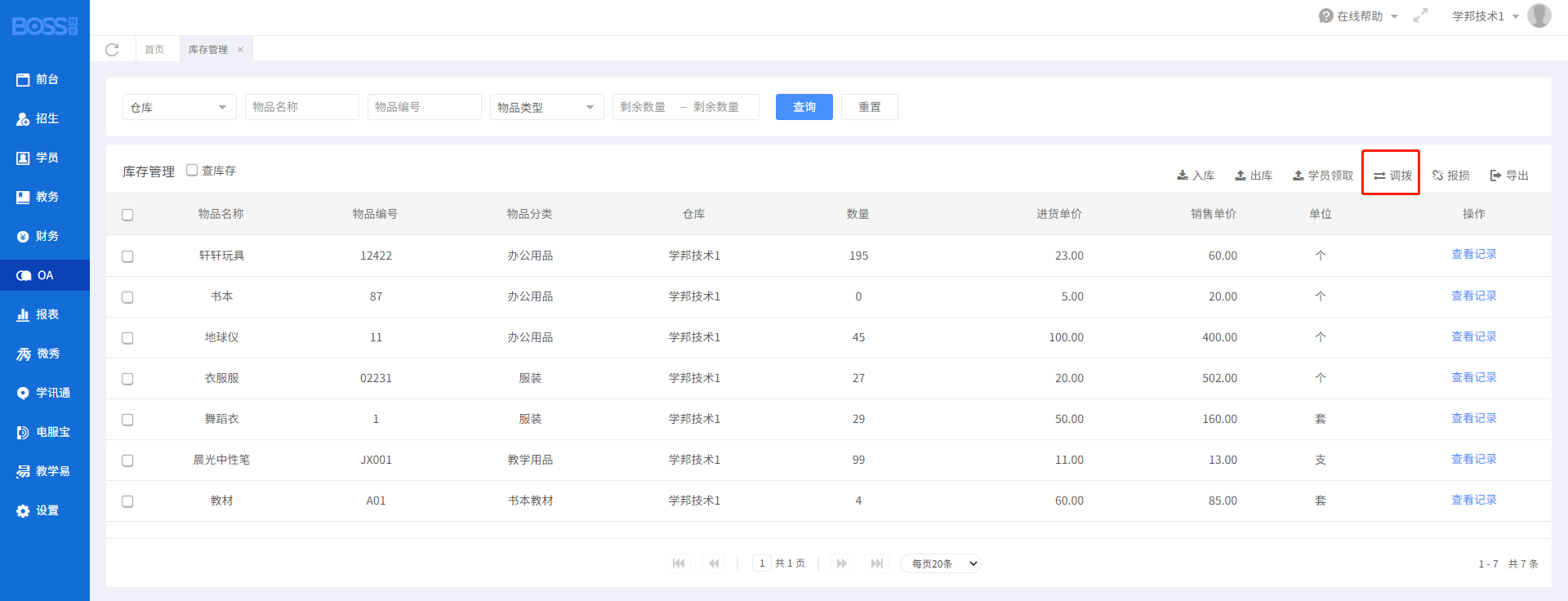Go to next page of results
Viewport: 1568px width, 601px height.
pyautogui.click(x=841, y=563)
